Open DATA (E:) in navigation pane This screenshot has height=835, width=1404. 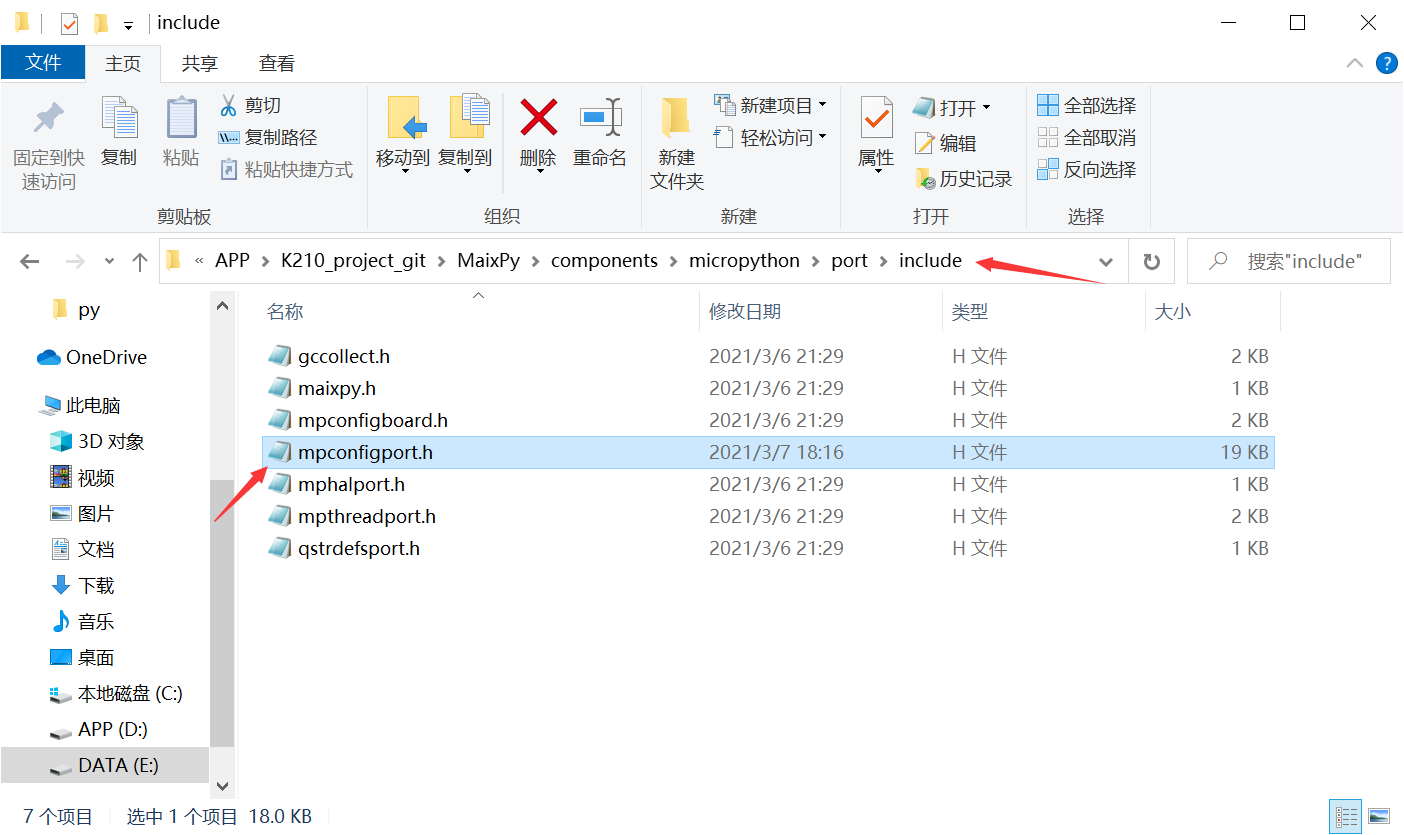(x=105, y=765)
